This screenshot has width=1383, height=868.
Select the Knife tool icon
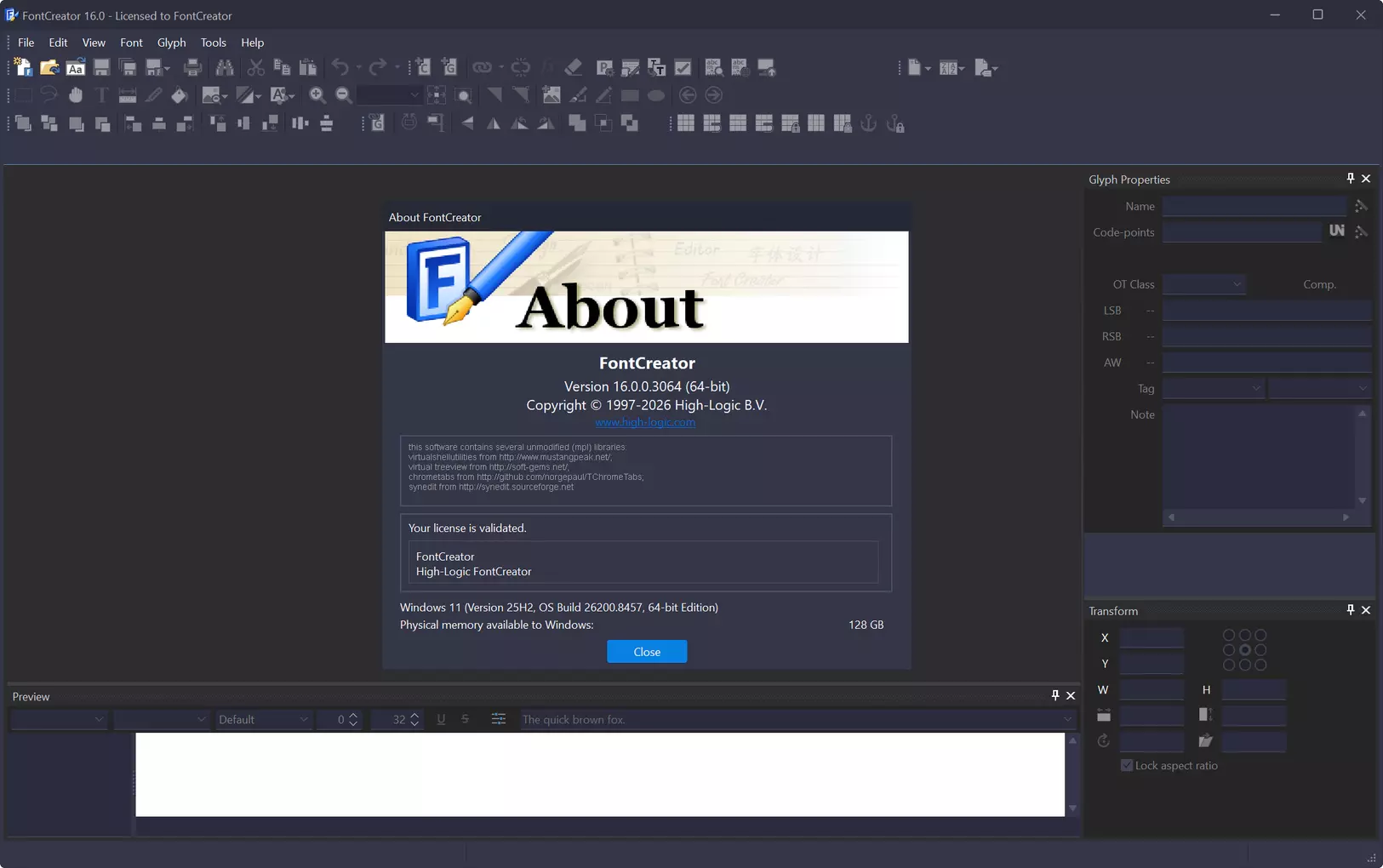point(153,95)
